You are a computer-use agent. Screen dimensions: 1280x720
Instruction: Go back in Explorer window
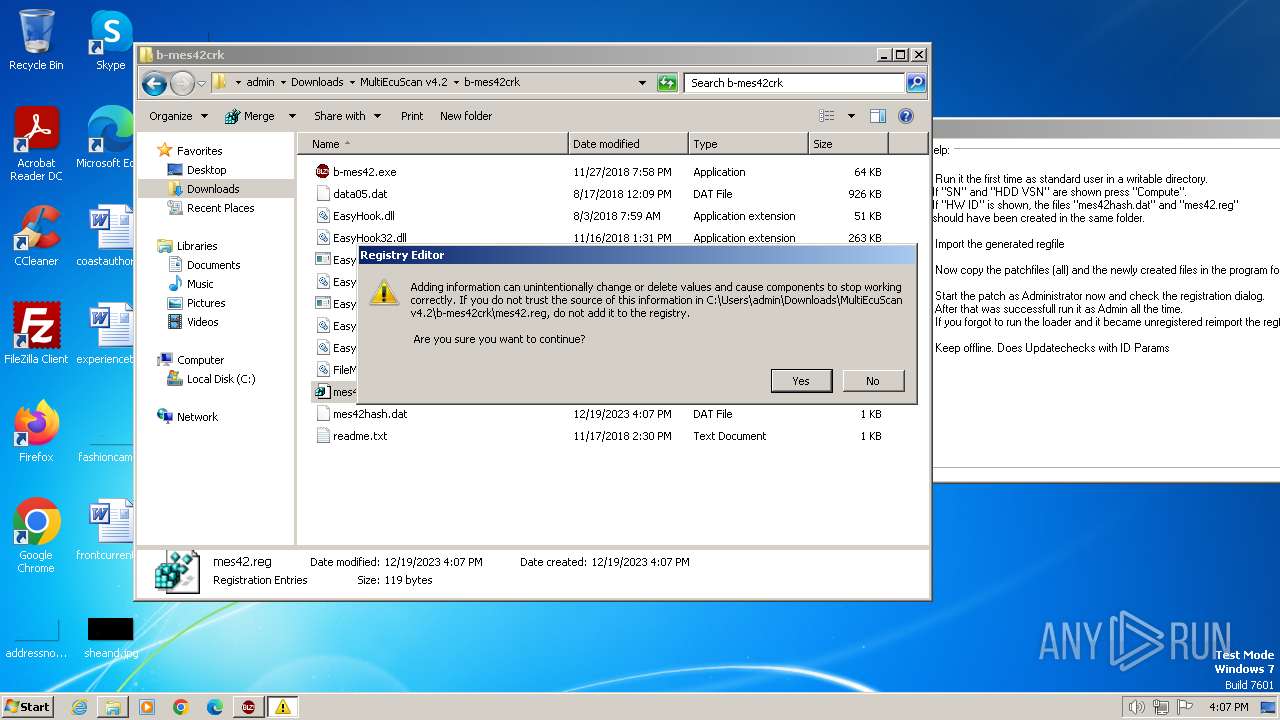click(154, 83)
